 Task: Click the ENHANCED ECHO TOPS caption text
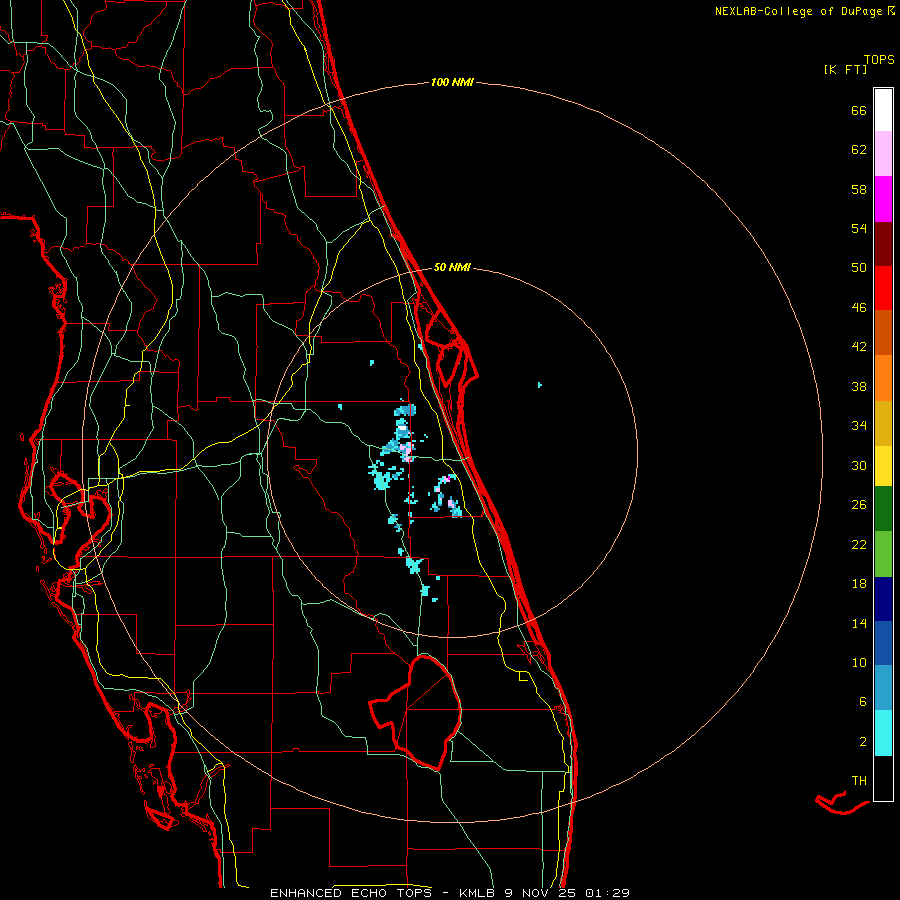click(x=351, y=893)
